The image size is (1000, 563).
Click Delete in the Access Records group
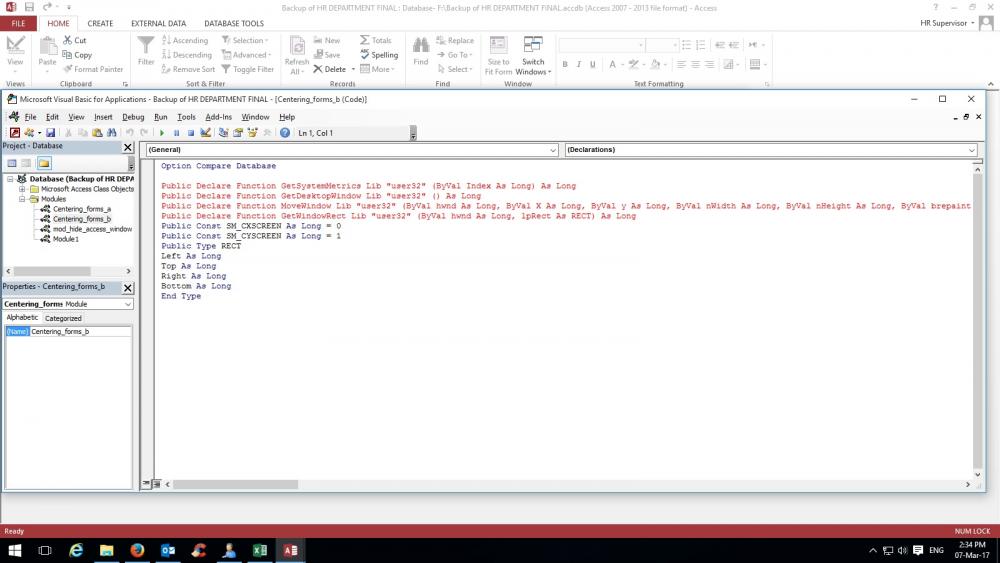[x=330, y=69]
